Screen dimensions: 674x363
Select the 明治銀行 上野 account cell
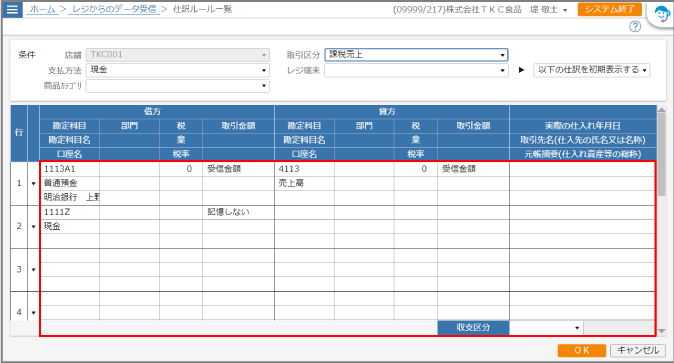pyautogui.click(x=70, y=197)
